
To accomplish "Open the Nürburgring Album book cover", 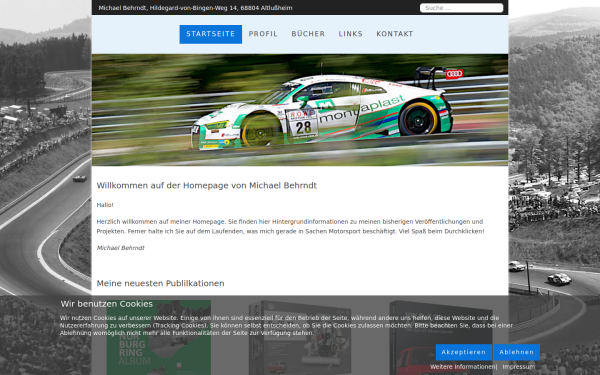I will 158,338.
